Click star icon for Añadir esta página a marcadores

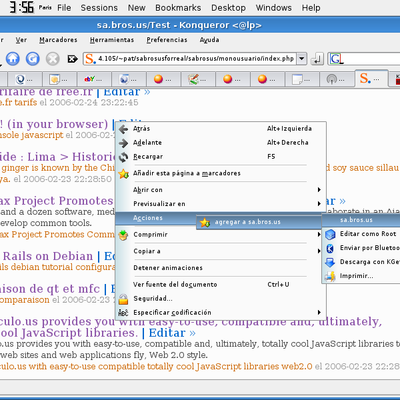pos(123,174)
